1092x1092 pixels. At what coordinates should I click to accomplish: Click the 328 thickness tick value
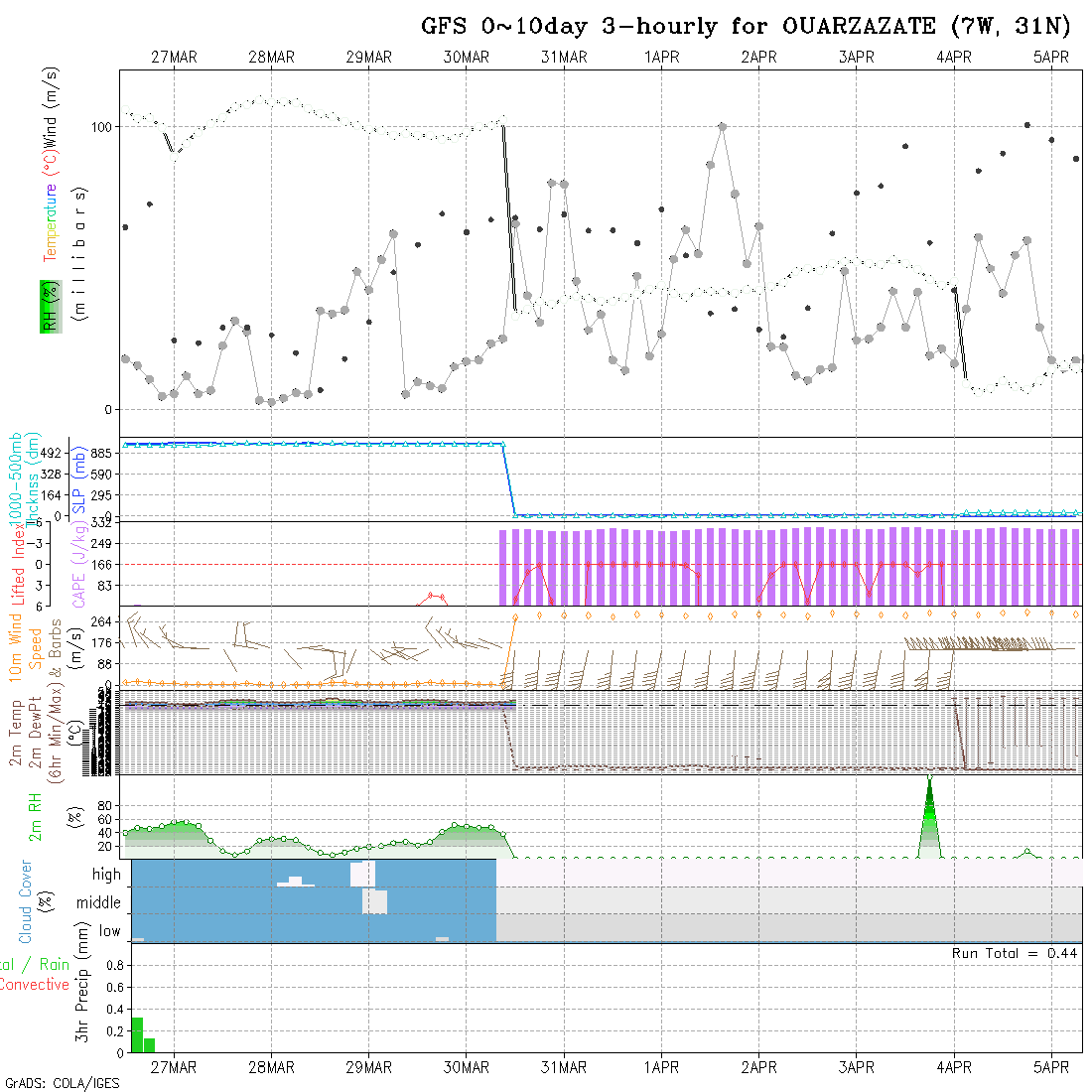[x=51, y=475]
